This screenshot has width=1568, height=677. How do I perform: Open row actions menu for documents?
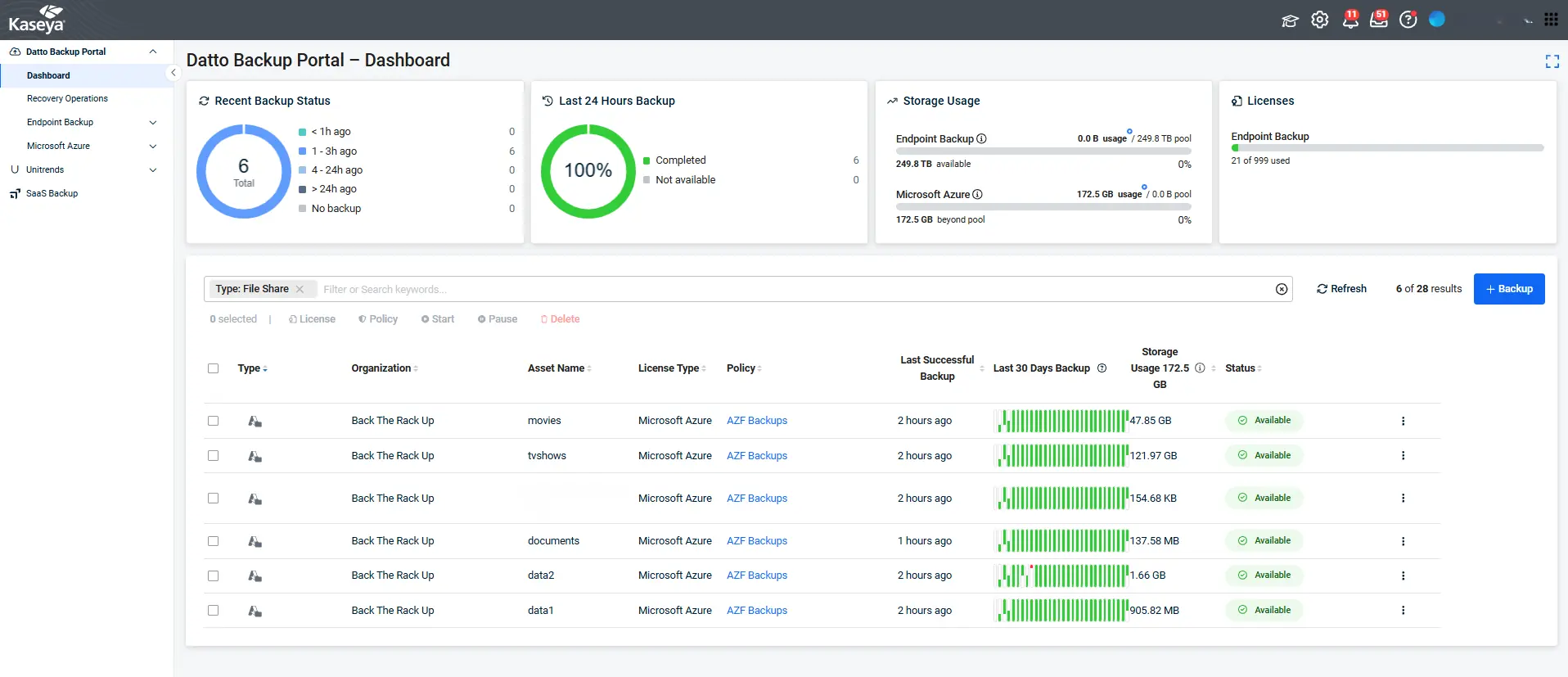coord(1403,541)
